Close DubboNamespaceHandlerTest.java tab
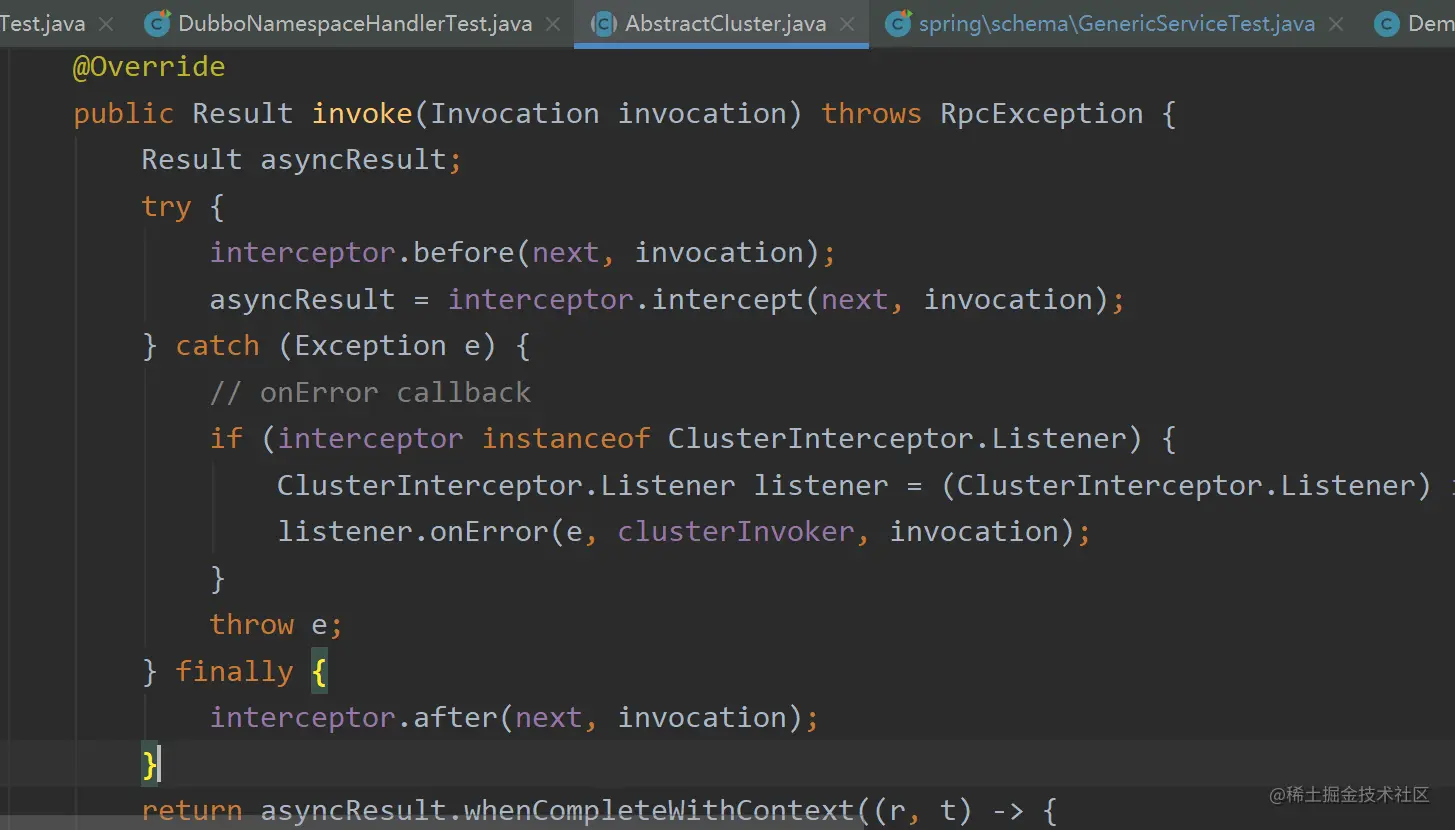Viewport: 1455px width, 830px height. pyautogui.click(x=553, y=23)
